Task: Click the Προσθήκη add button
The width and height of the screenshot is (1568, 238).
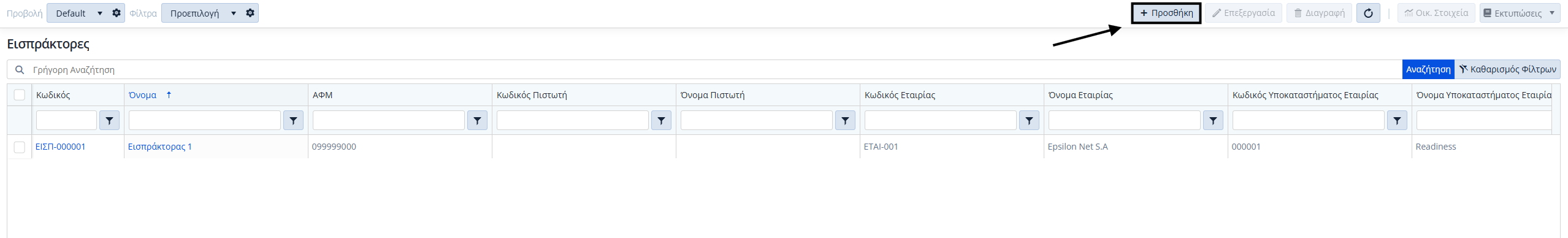Action: [x=1166, y=13]
